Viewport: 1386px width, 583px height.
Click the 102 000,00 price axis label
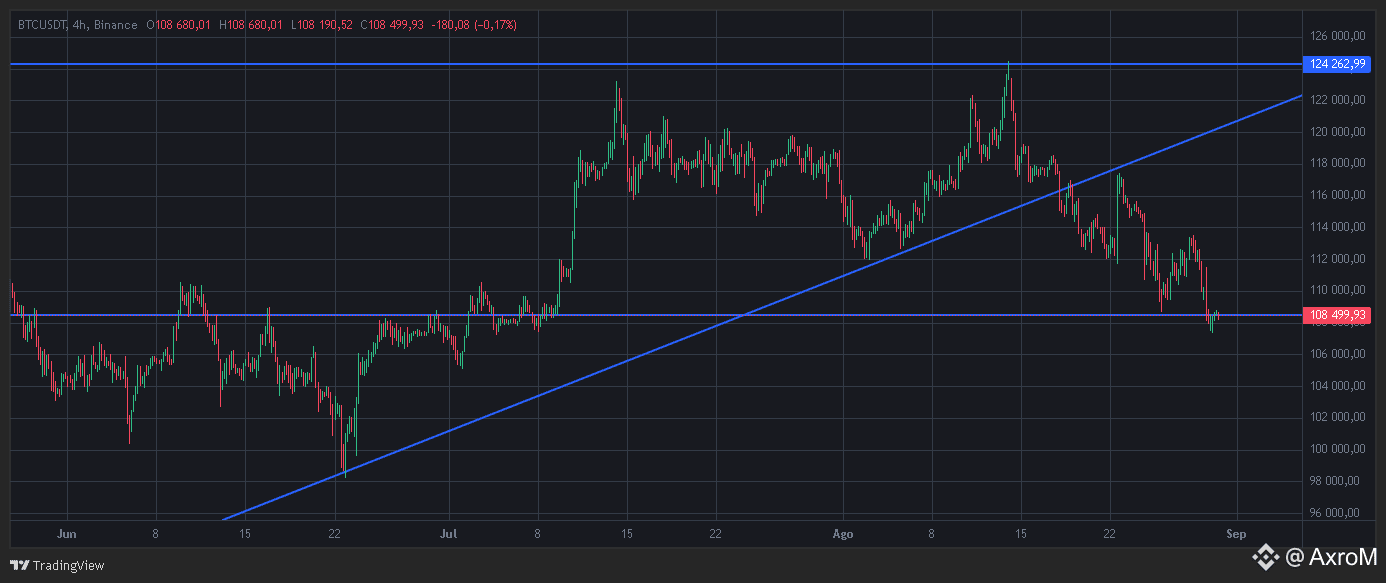pyautogui.click(x=1337, y=418)
